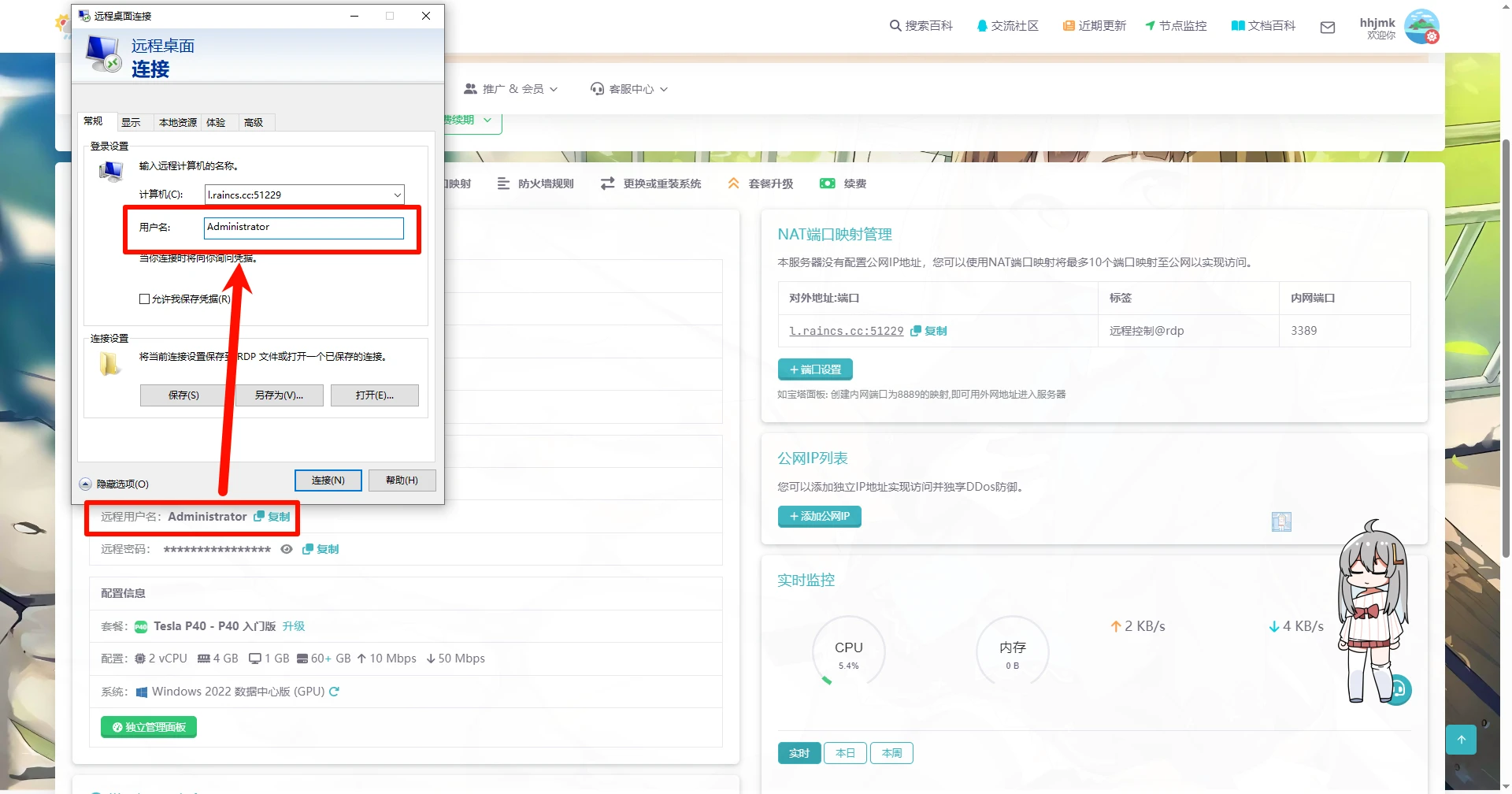The width and height of the screenshot is (1512, 794).
Task: Click the search encyclopedia magnifier icon
Action: [x=895, y=26]
